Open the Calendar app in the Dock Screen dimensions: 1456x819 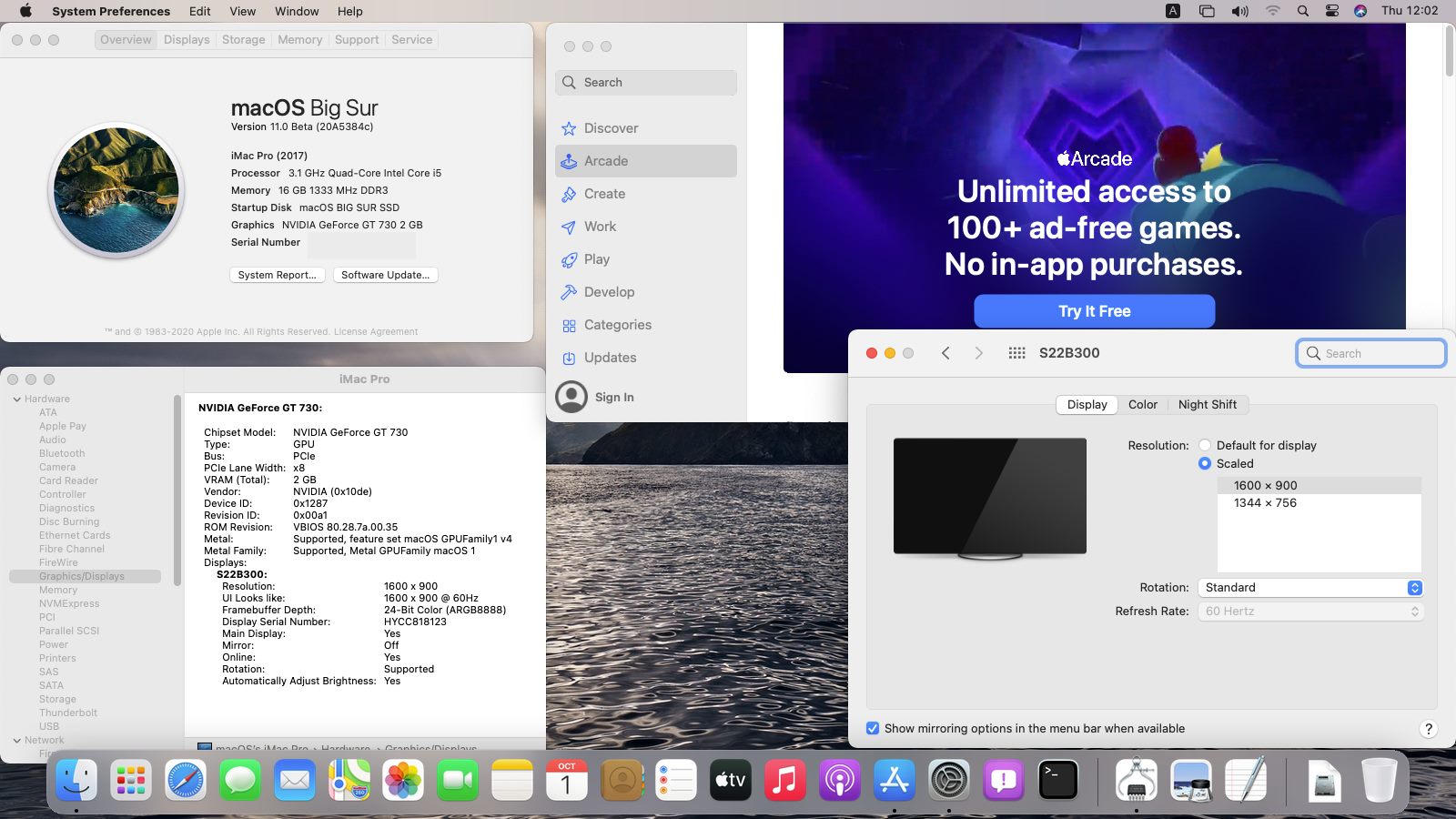[567, 780]
